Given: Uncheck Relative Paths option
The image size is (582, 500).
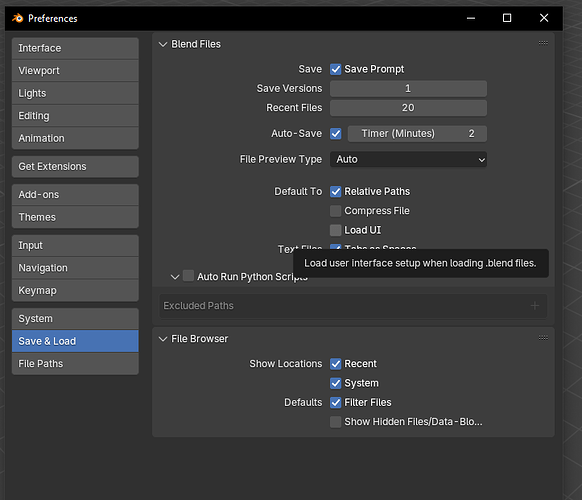Looking at the screenshot, I should pyautogui.click(x=336, y=192).
